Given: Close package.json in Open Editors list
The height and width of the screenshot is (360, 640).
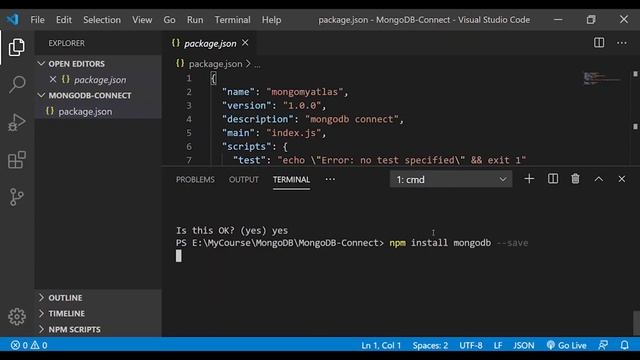Looking at the screenshot, I should click(53, 80).
